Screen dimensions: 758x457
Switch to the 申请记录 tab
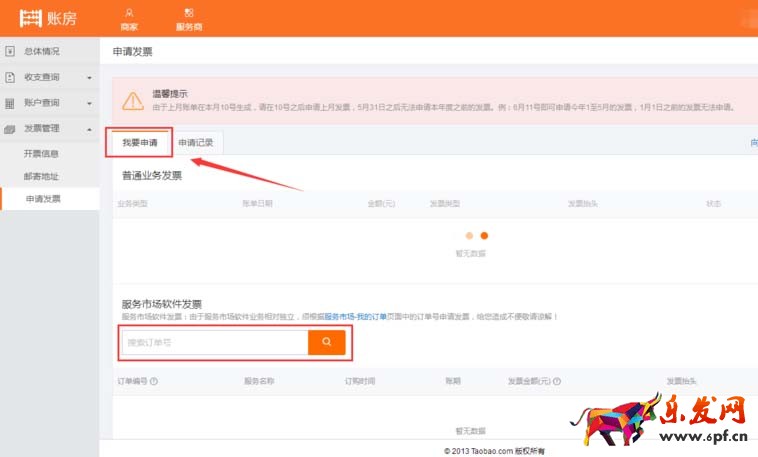coord(195,143)
